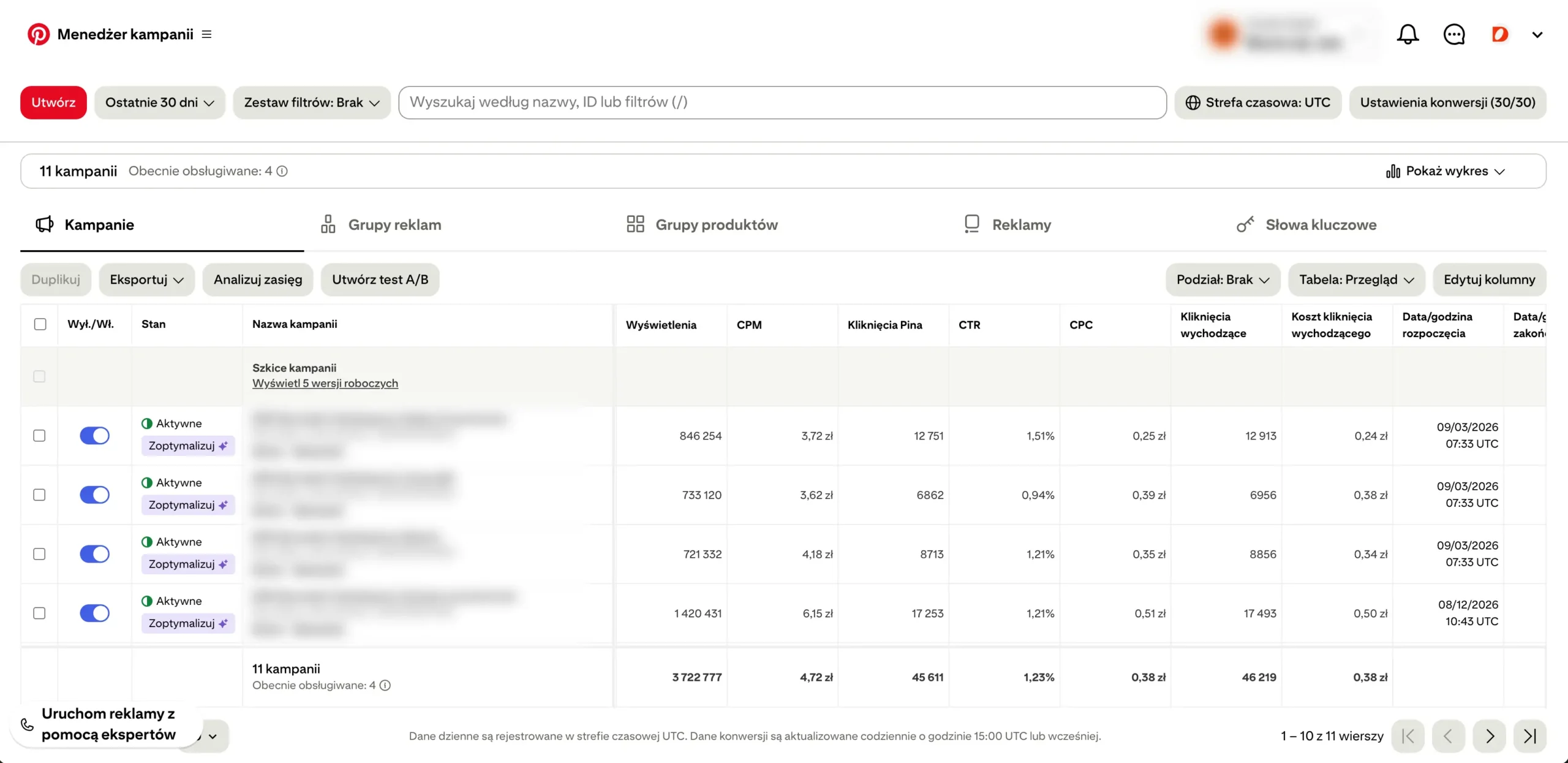Open the Podział: Brak dropdown
This screenshot has width=1568, height=763.
[1223, 279]
